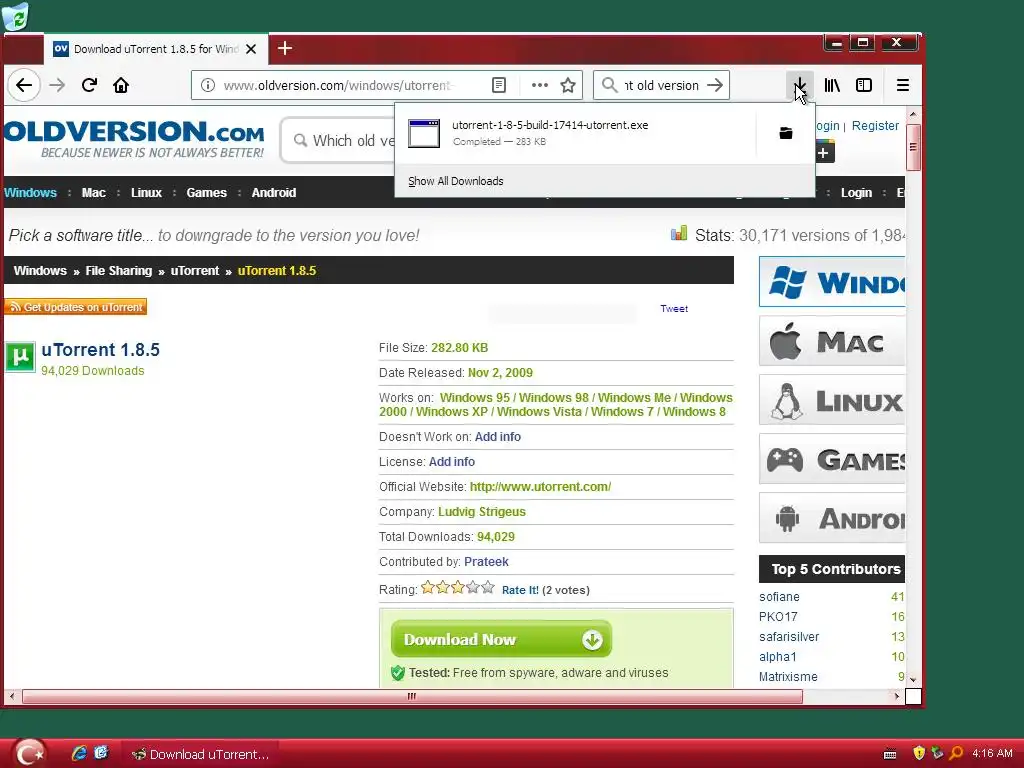Reload the page with the refresh icon
The height and width of the screenshot is (768, 1024).
click(89, 85)
